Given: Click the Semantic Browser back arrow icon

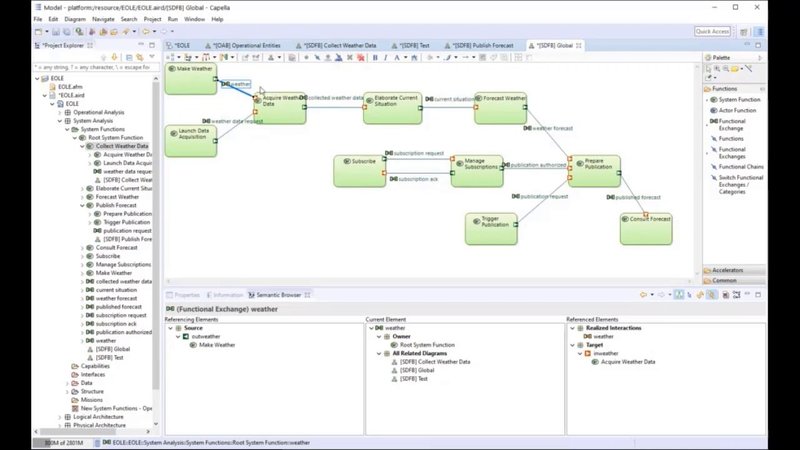Looking at the screenshot, I should tap(644, 295).
